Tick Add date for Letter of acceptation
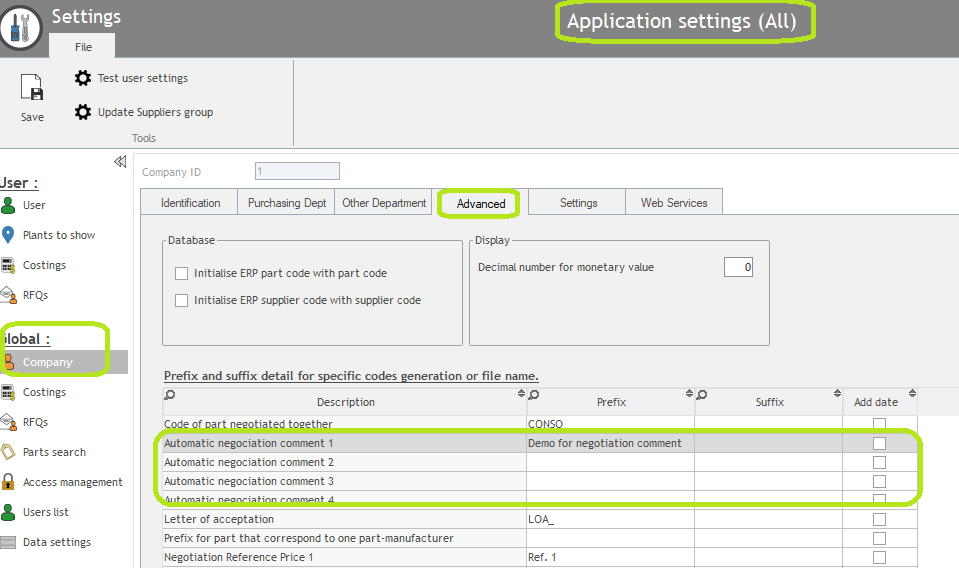 pos(879,520)
